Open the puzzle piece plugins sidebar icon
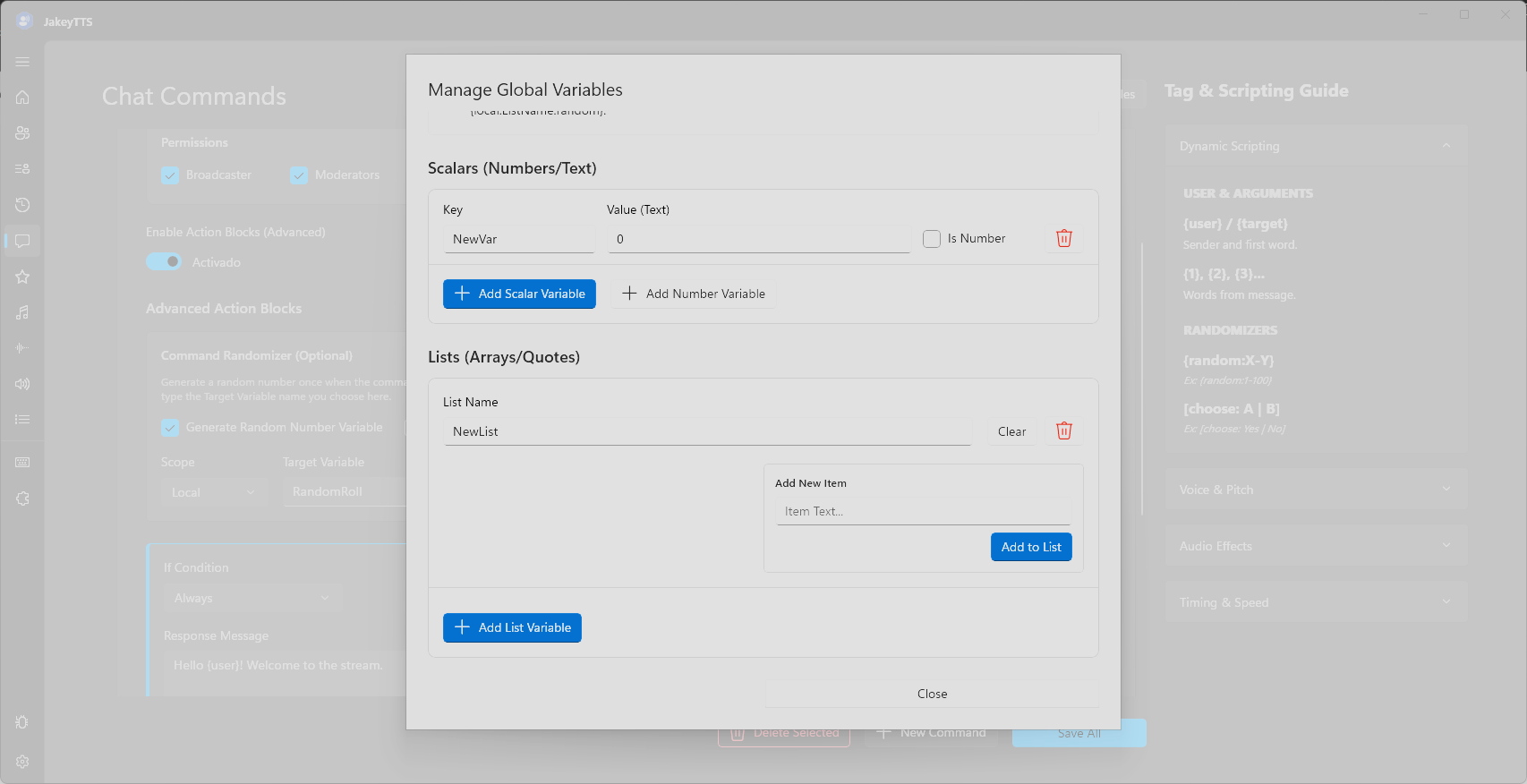The image size is (1527, 784). [x=22, y=499]
